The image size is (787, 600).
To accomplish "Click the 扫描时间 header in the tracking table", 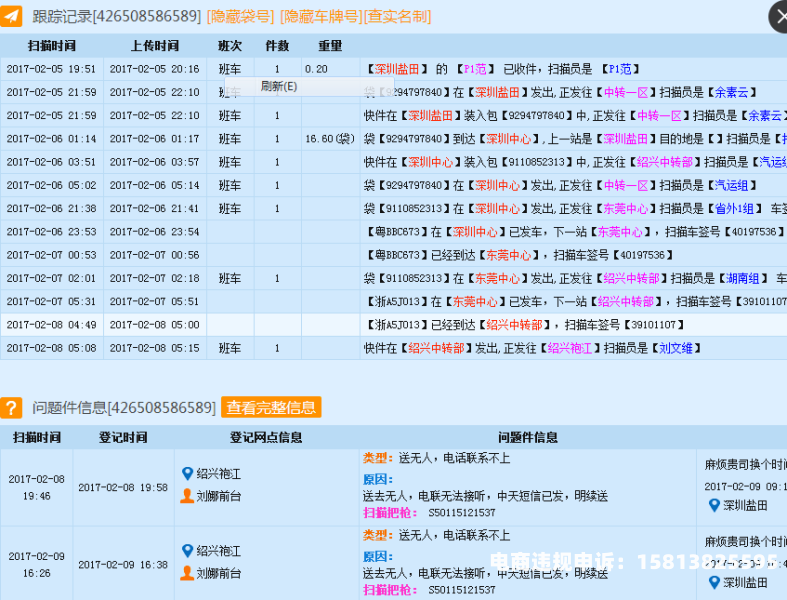I will 51,46.
